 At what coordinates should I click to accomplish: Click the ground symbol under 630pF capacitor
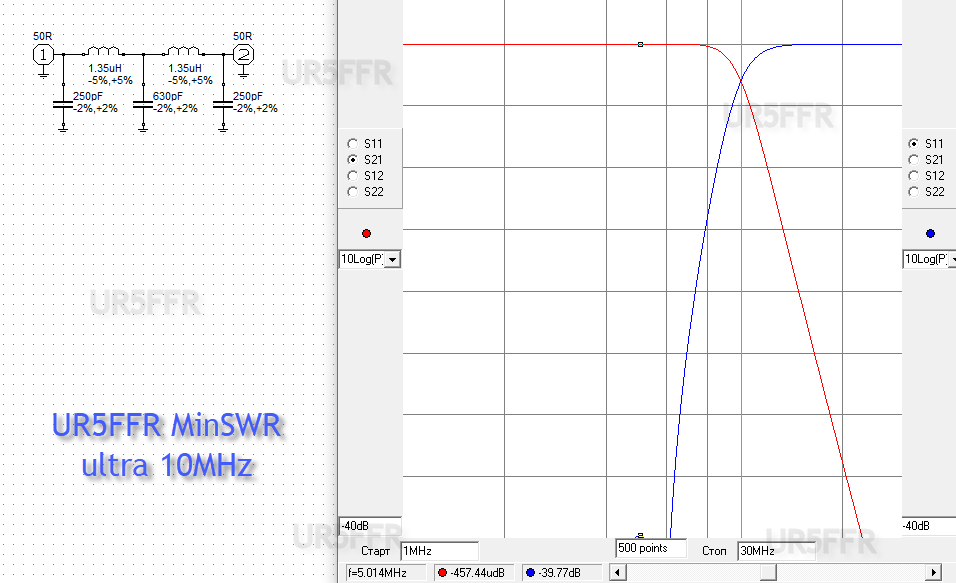click(143, 126)
